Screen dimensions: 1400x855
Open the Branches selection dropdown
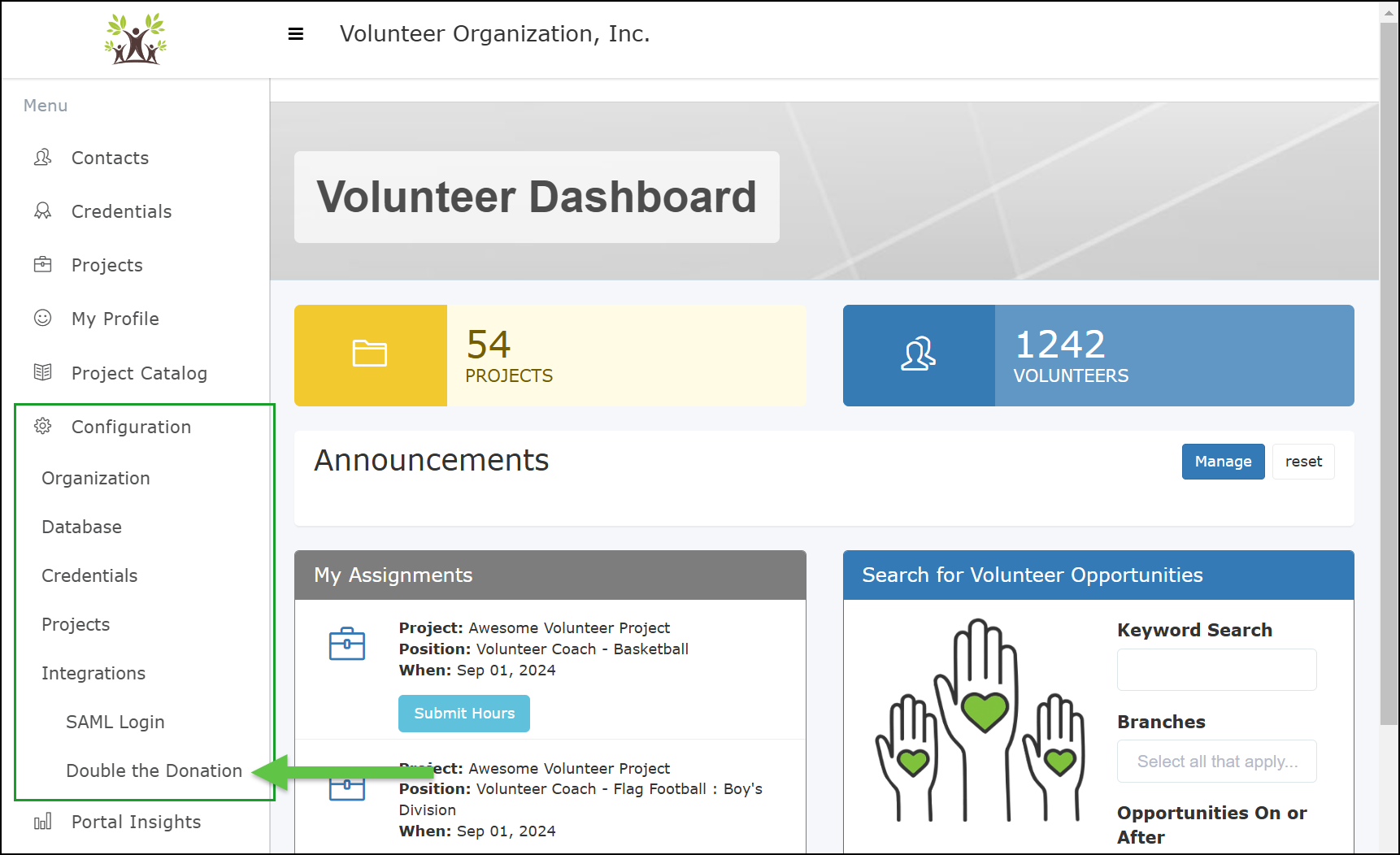click(x=1216, y=761)
